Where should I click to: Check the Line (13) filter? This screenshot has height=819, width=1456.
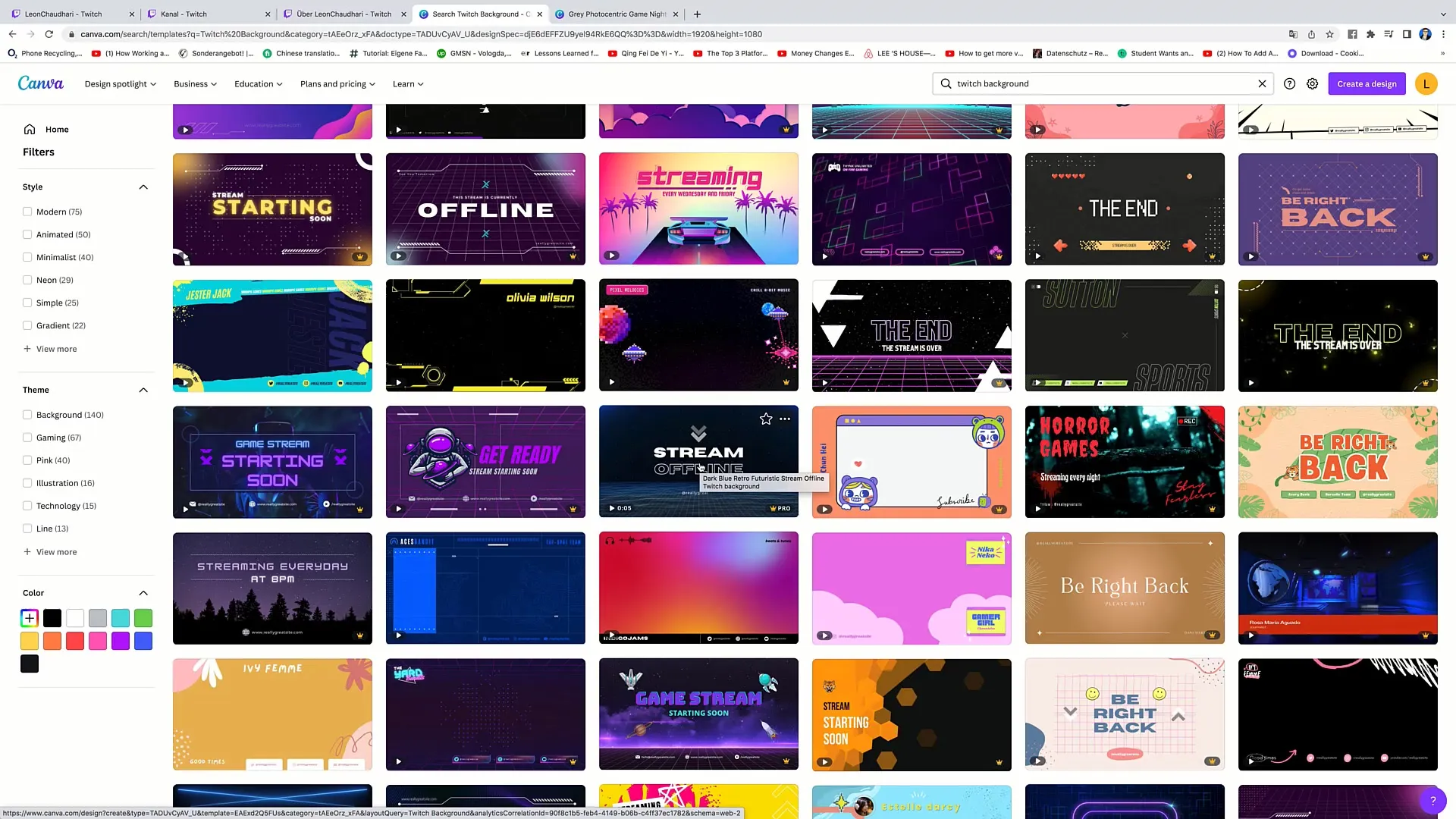tap(27, 529)
